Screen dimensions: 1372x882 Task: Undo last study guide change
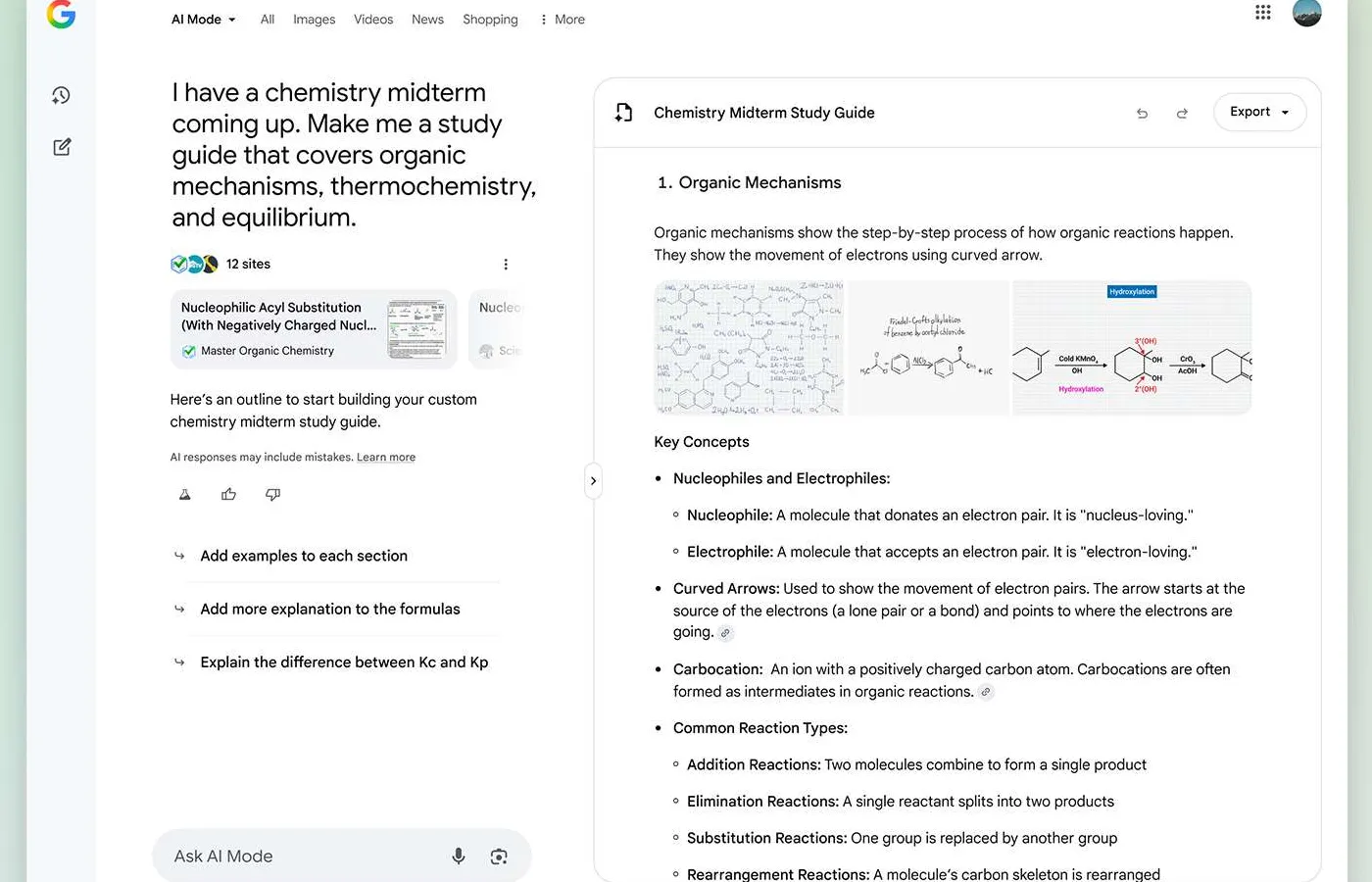coord(1142,114)
